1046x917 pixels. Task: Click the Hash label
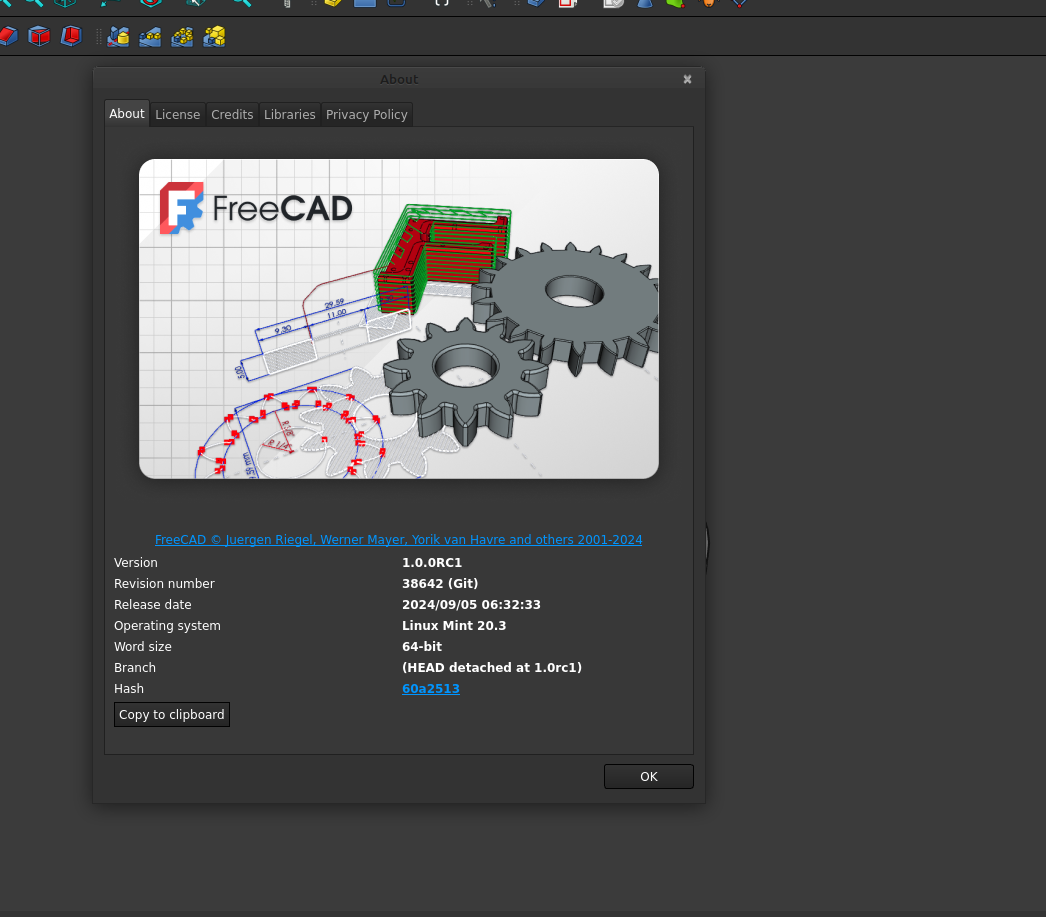[129, 688]
